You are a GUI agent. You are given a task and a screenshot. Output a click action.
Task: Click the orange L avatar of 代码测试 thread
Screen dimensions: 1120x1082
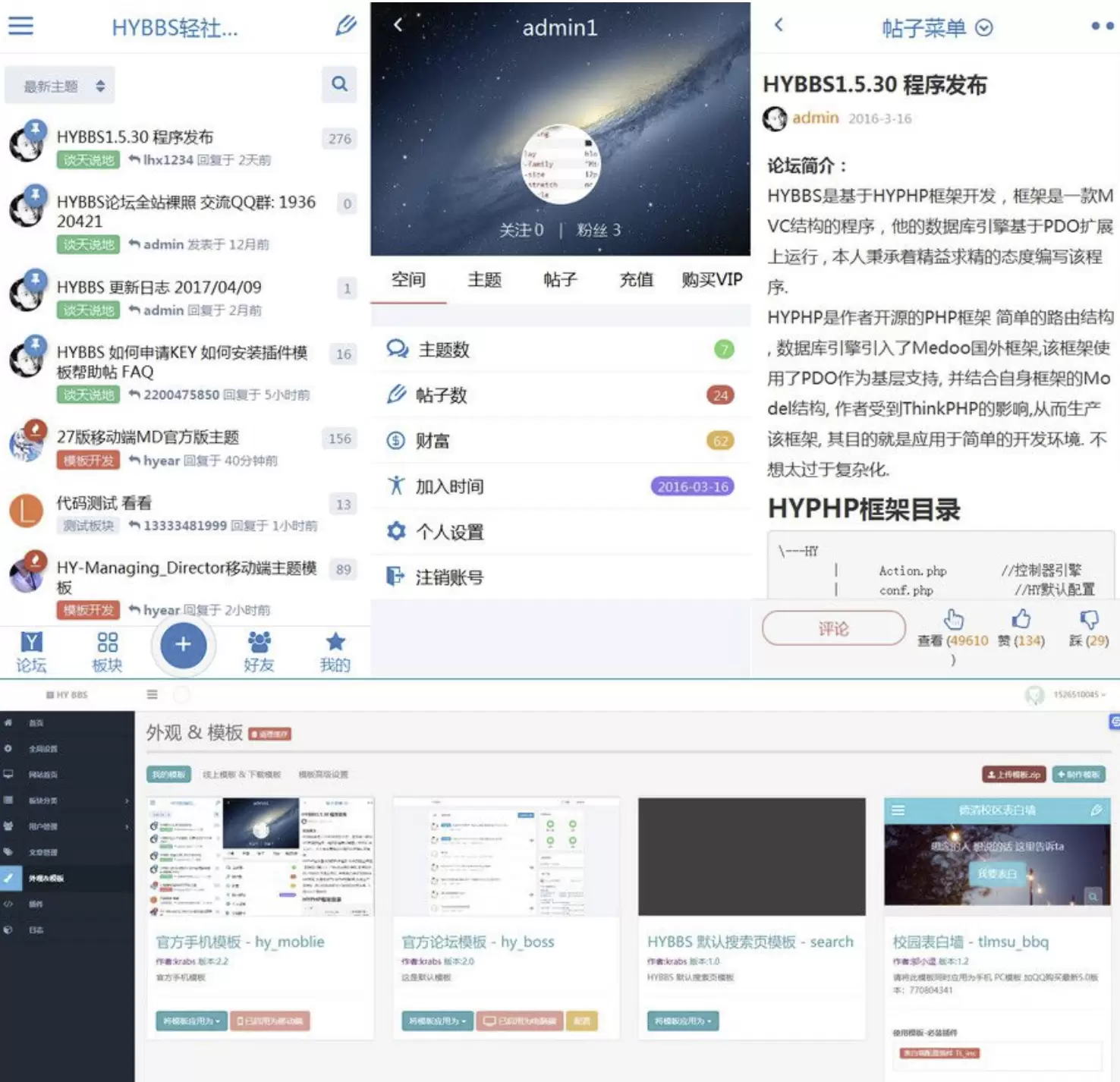point(27,511)
